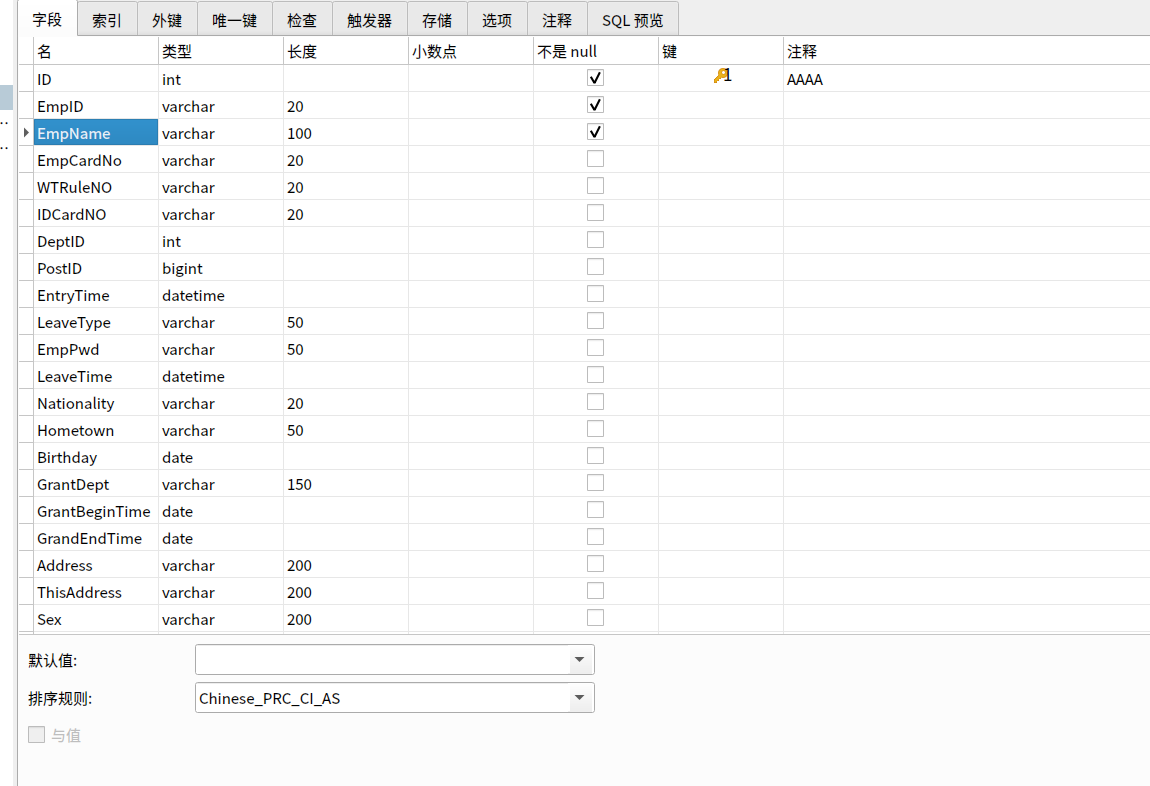Switch to the 唯一键 tab
This screenshot has width=1150, height=786.
235,21
